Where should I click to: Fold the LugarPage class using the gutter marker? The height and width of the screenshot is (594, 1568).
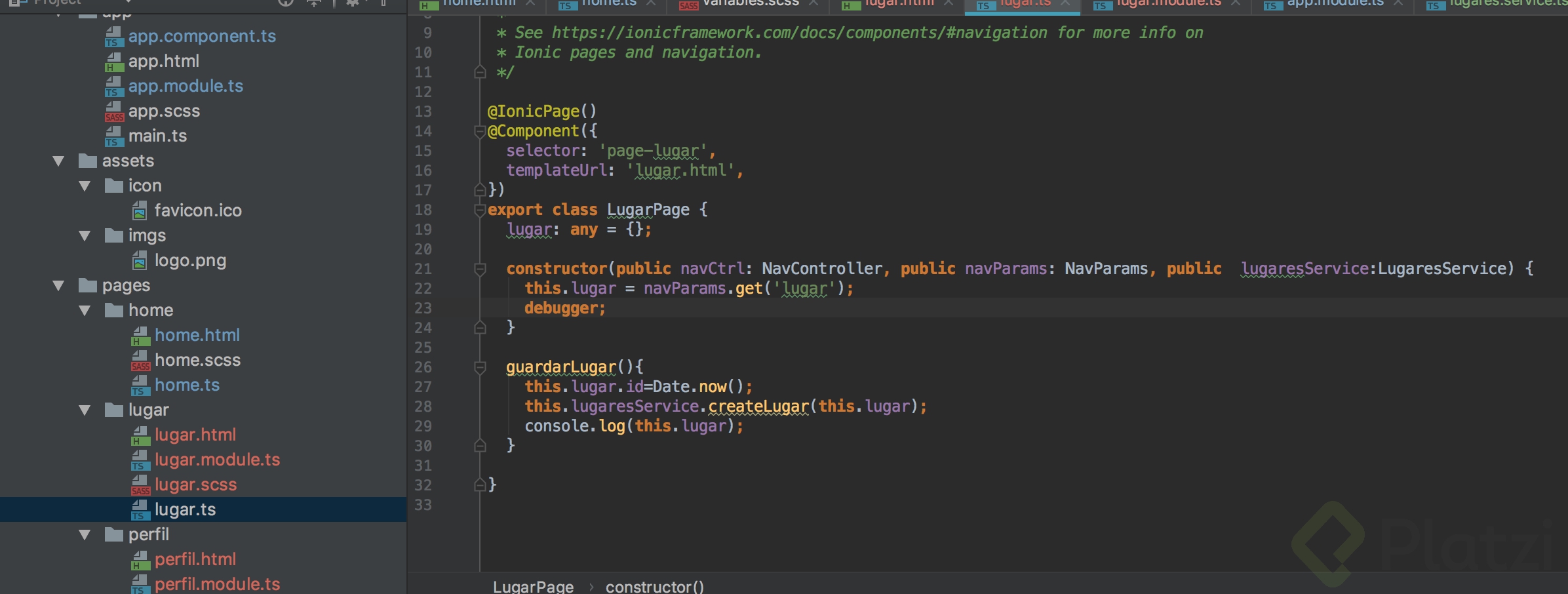point(480,210)
